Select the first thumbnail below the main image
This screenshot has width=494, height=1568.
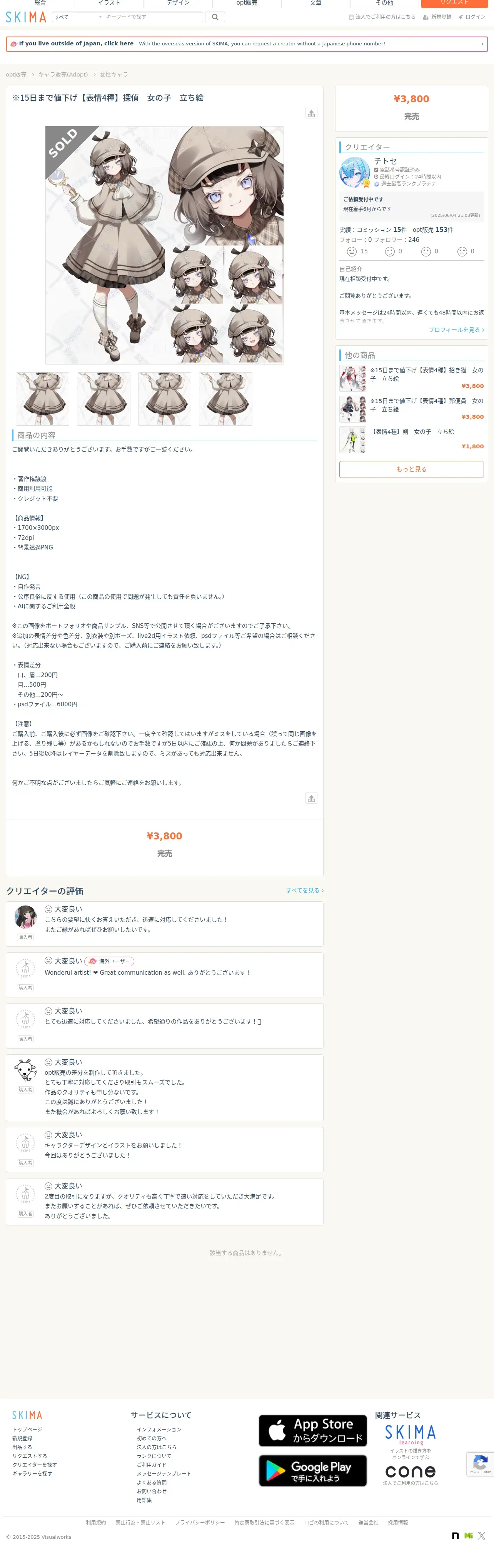(43, 399)
